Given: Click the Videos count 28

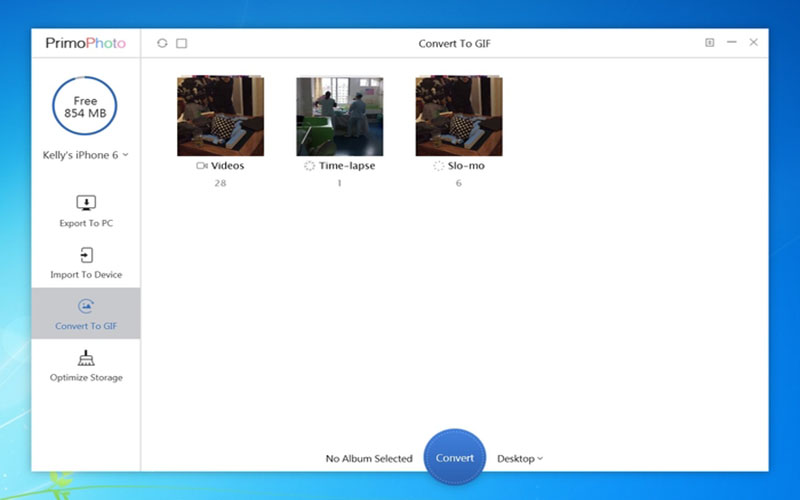Looking at the screenshot, I should click(220, 183).
